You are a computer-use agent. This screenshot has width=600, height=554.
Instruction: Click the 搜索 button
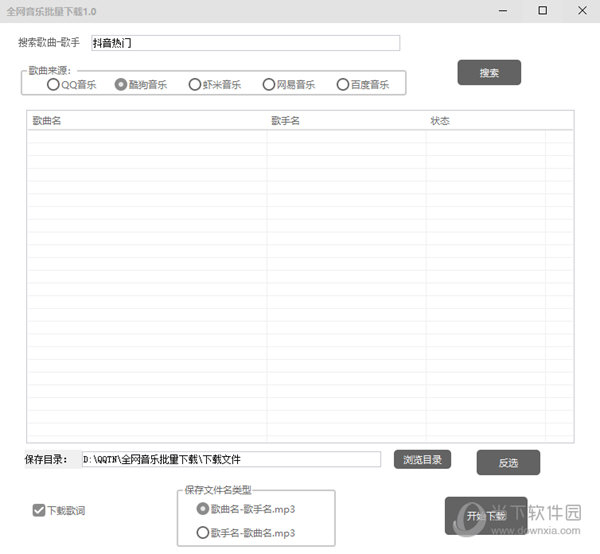click(x=489, y=72)
